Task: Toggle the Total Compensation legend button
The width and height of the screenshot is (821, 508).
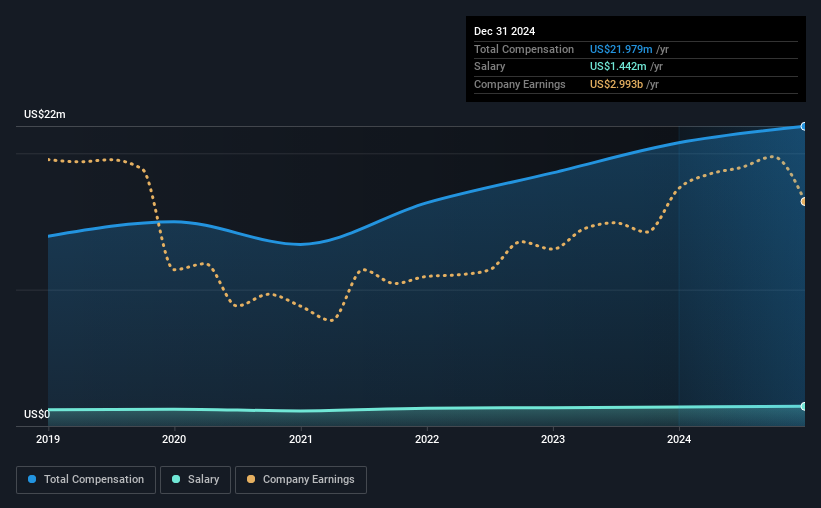Action: pos(86,480)
